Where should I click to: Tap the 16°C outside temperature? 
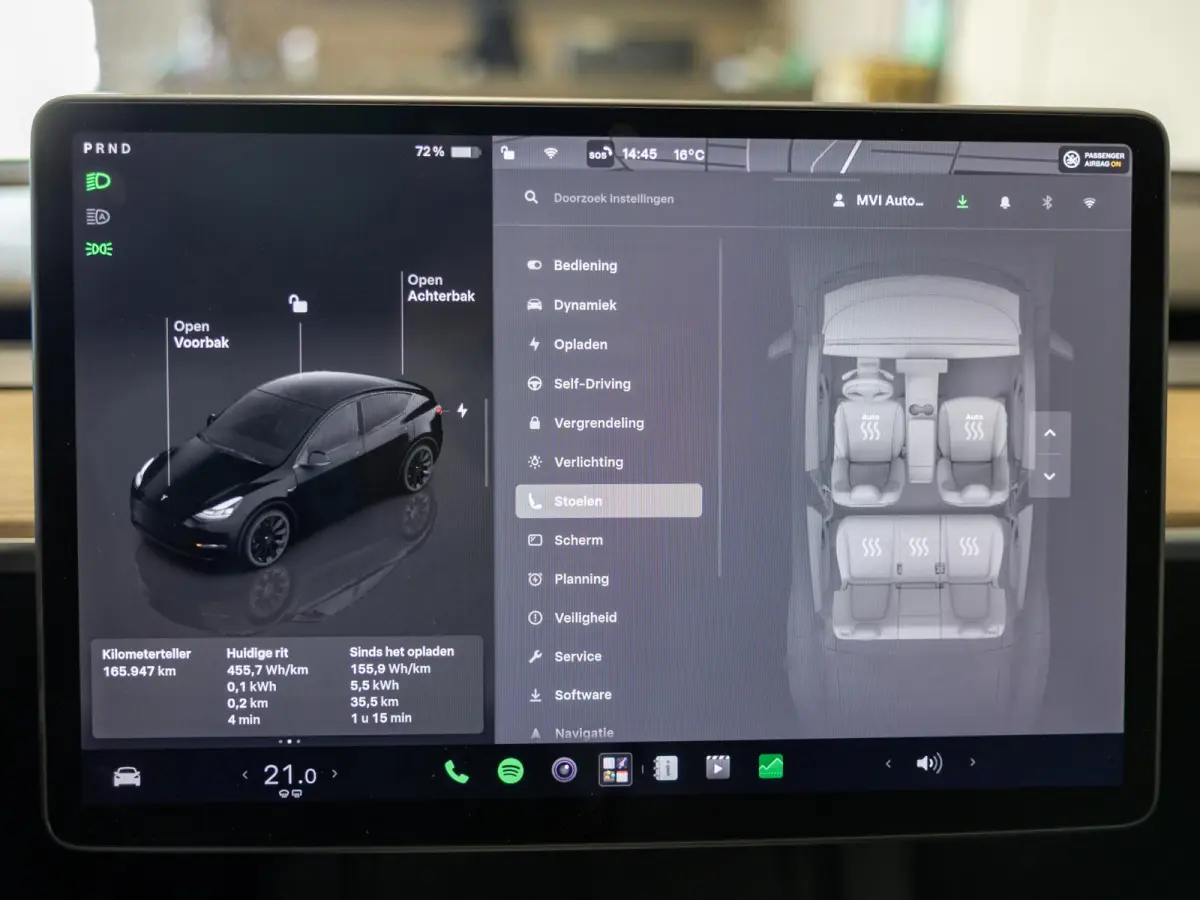click(689, 155)
